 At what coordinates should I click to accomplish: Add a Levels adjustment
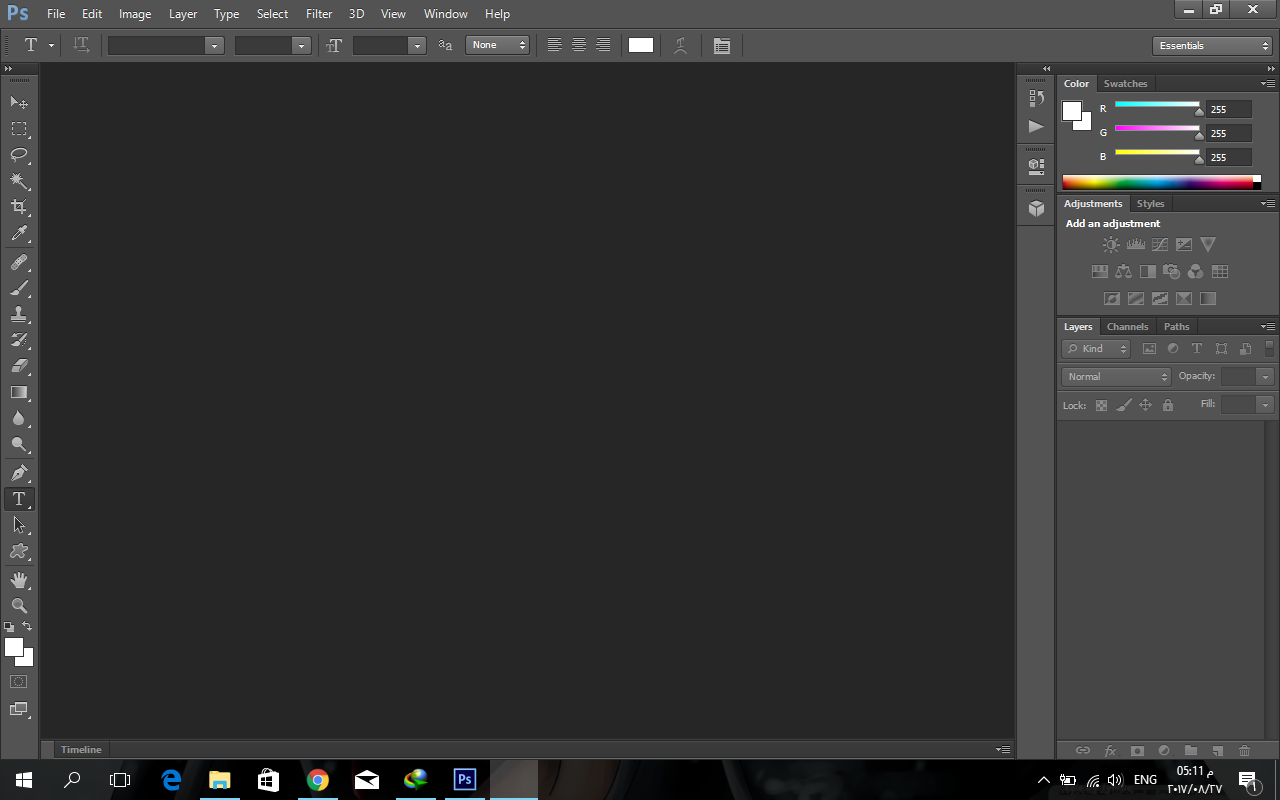[x=1135, y=243]
